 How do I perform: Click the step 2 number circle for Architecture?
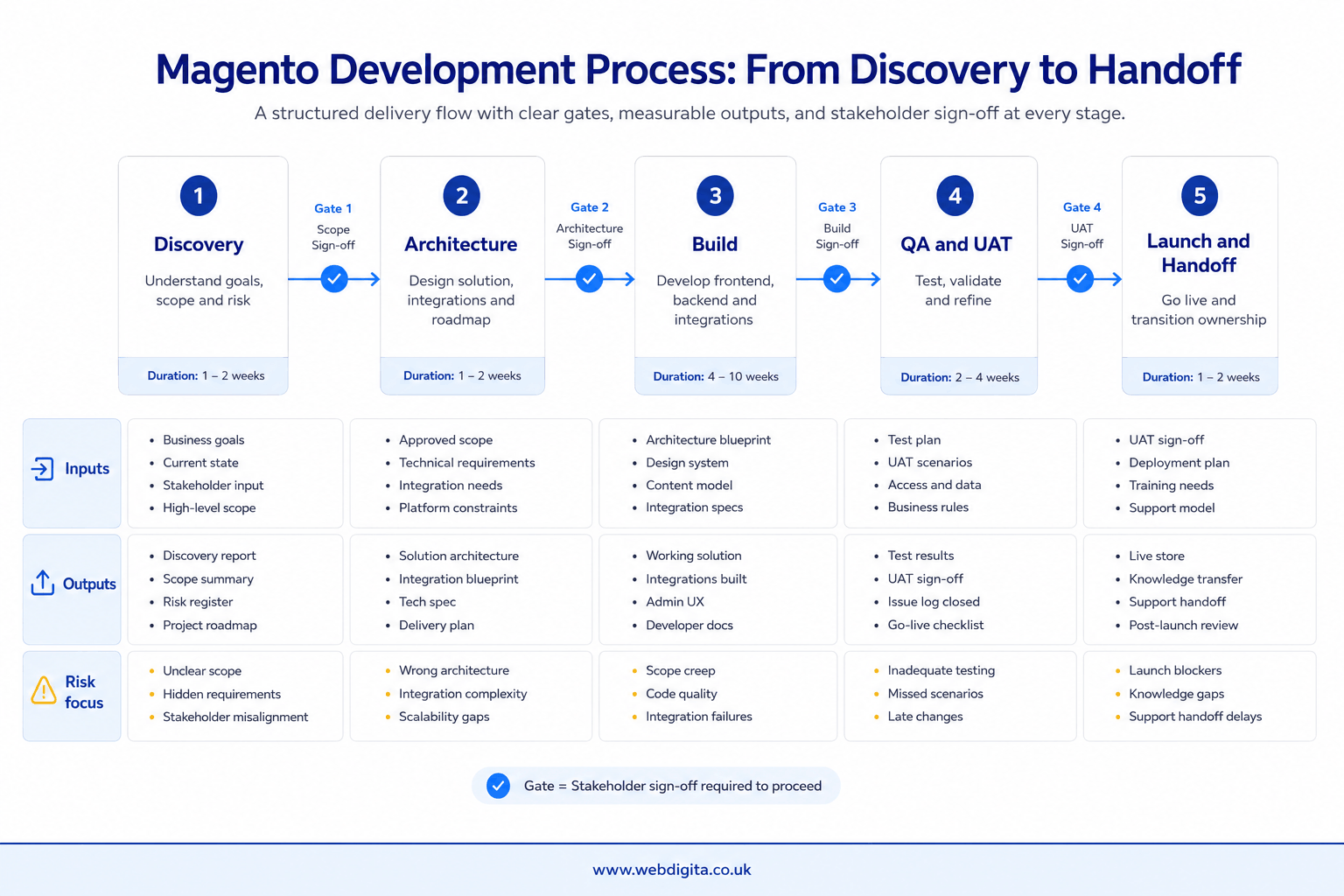tap(462, 196)
